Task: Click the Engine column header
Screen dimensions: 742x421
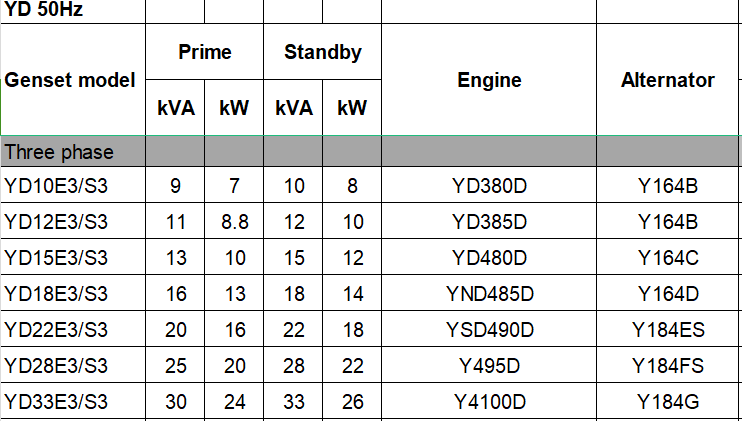Action: pos(489,79)
